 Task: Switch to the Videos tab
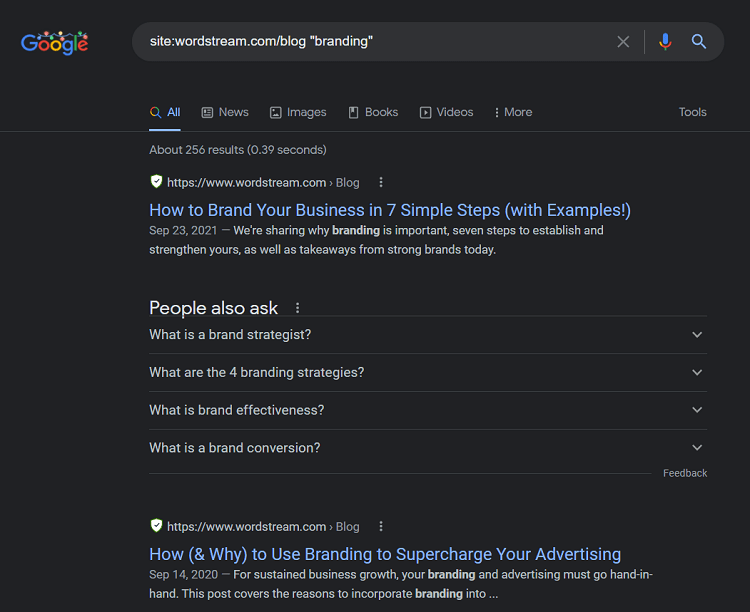click(447, 112)
